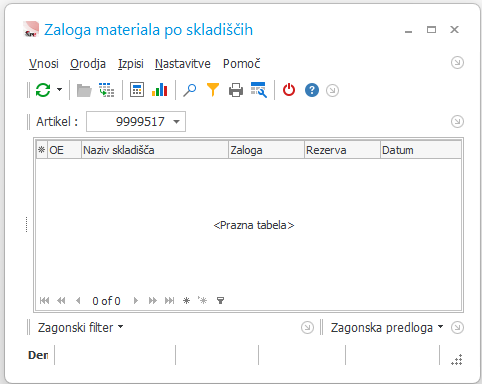Open the Nastavitve menu
Screen dimensions: 482x384
(x=183, y=64)
